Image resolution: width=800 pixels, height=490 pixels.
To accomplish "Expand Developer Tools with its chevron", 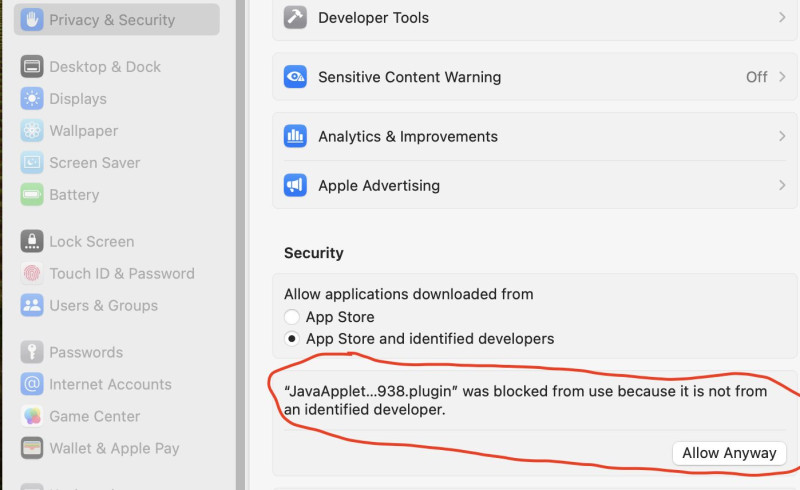I will point(782,17).
